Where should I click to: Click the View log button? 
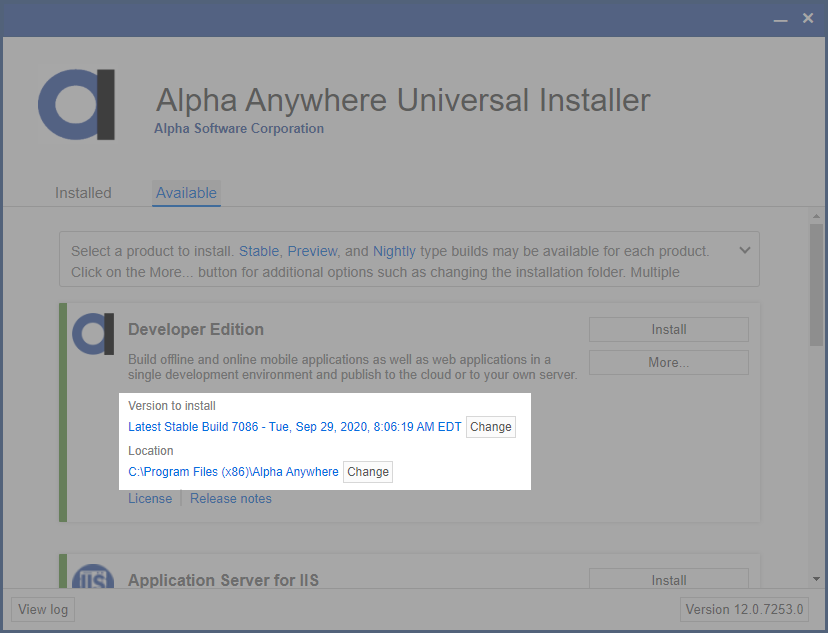coord(43,609)
